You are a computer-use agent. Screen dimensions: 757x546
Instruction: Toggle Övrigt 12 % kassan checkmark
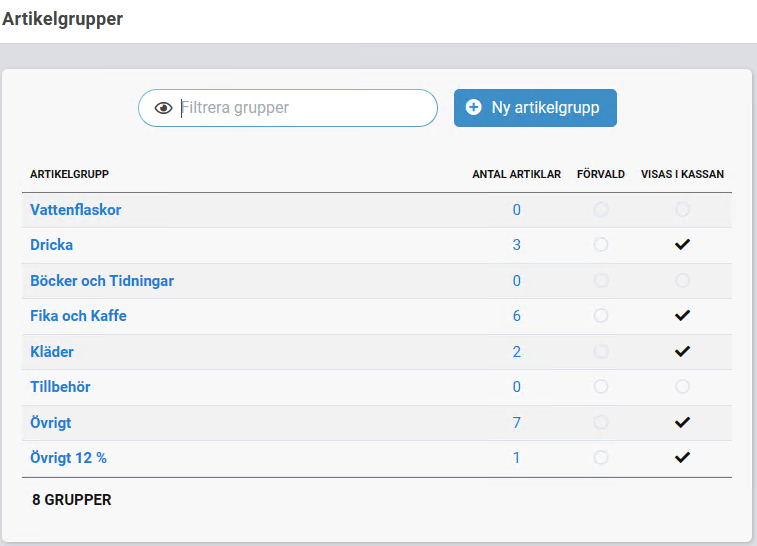pos(683,458)
